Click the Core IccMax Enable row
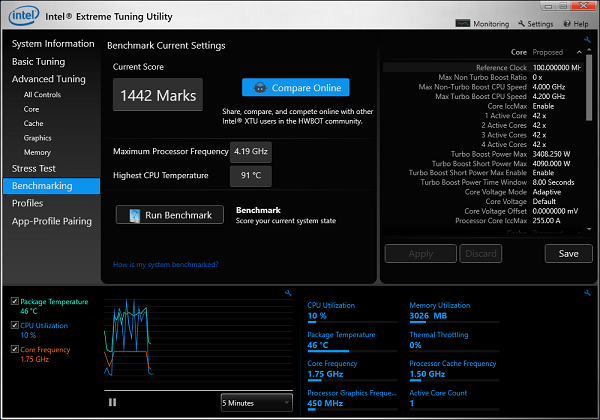 pos(483,106)
